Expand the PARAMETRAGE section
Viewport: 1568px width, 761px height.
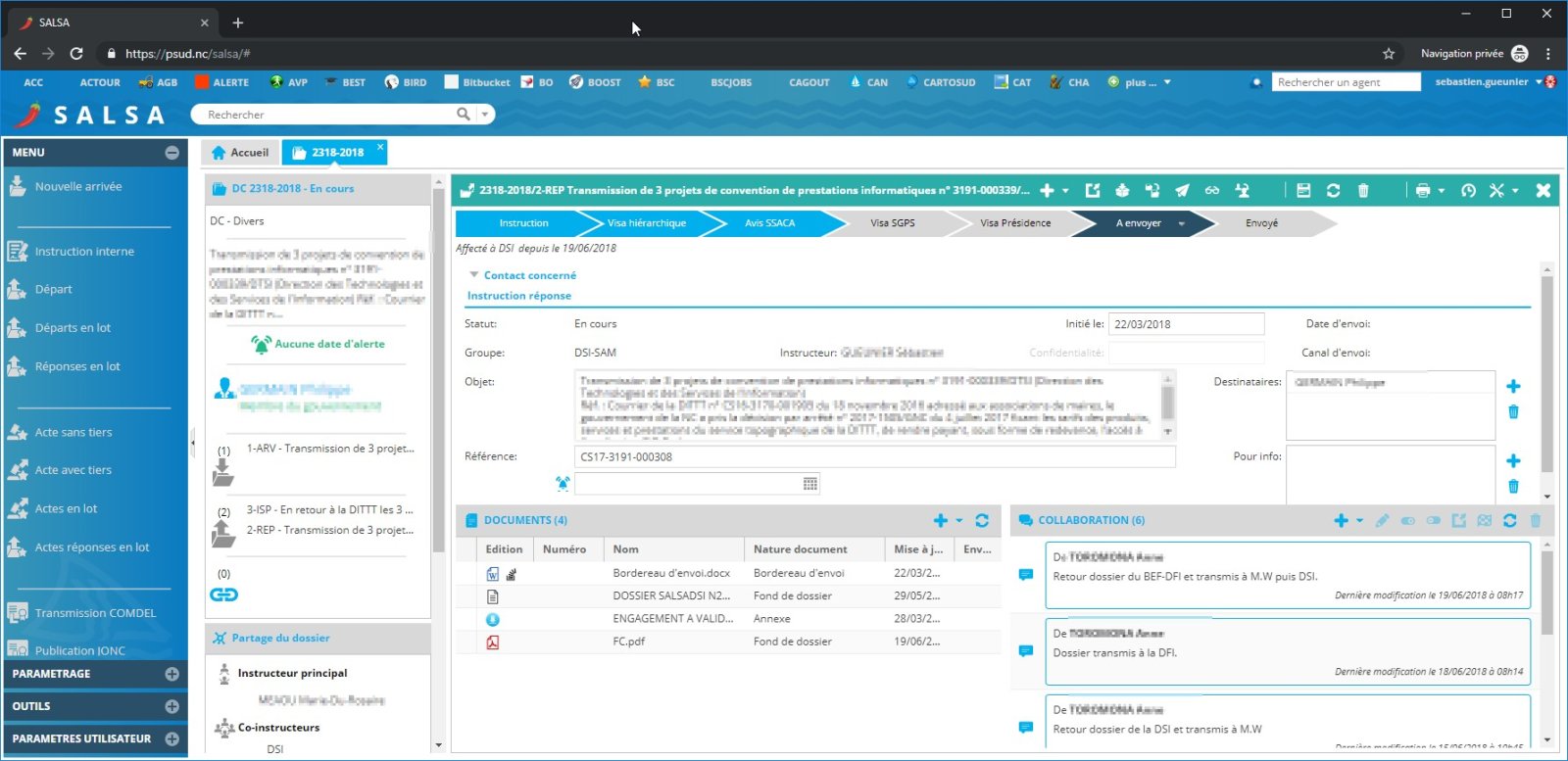click(x=172, y=674)
